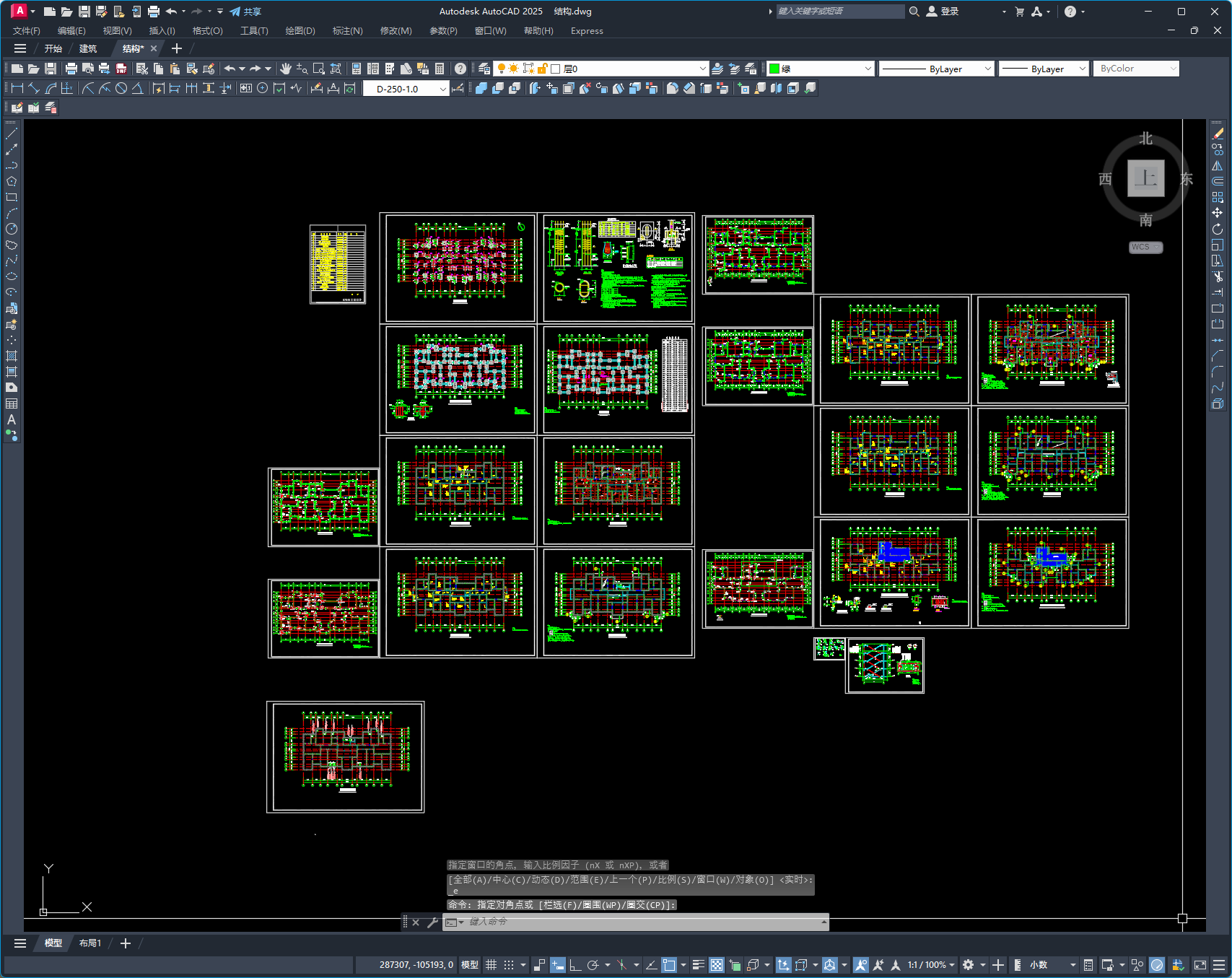Screen dimensions: 1232x978
Task: Click the 登录 sign-in button
Action: tap(943, 12)
